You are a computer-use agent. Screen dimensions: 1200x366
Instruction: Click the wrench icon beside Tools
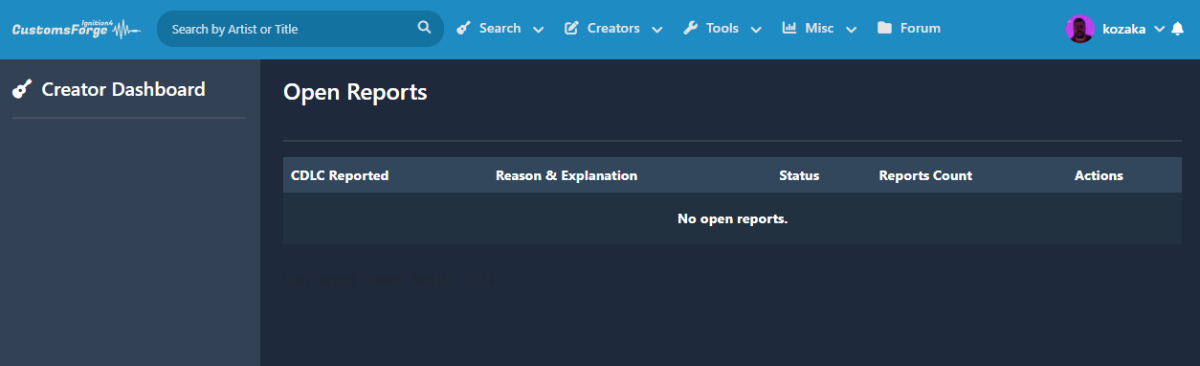click(x=690, y=28)
